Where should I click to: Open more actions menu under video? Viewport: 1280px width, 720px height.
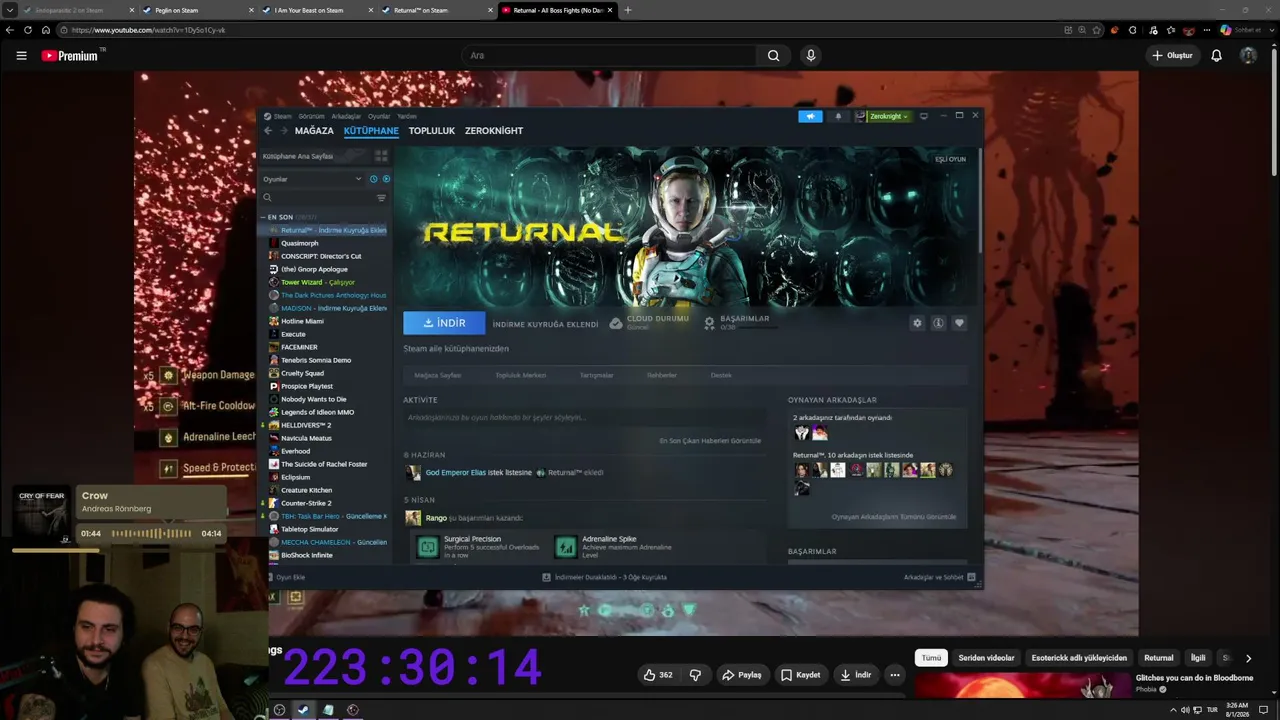(895, 675)
